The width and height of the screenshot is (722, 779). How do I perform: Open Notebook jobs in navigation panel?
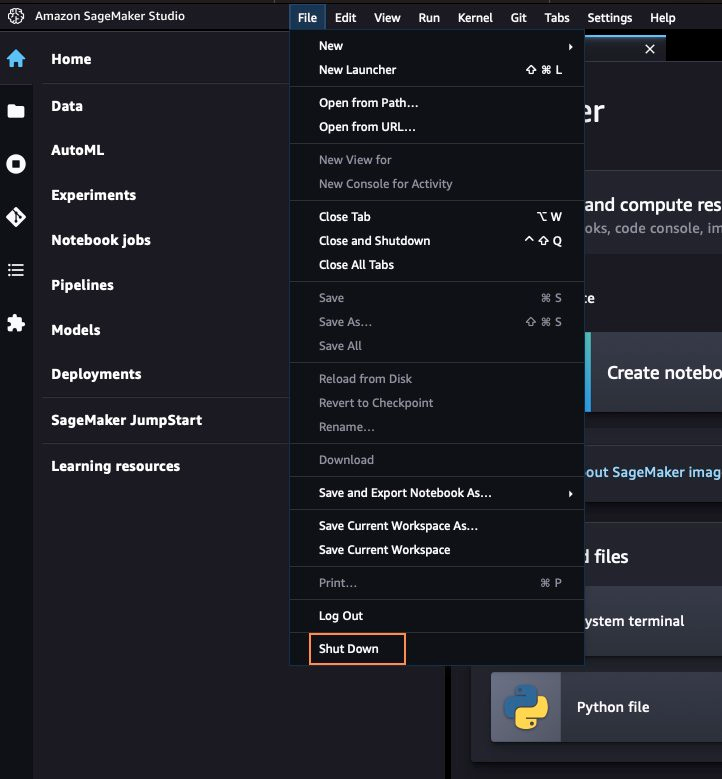click(101, 240)
